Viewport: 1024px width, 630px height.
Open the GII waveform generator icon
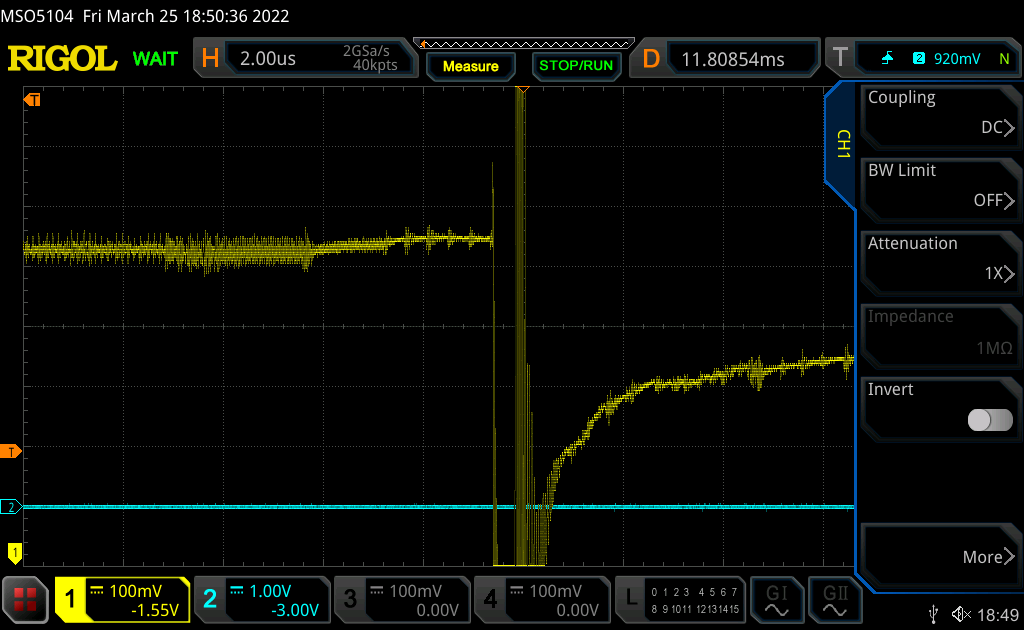click(832, 599)
